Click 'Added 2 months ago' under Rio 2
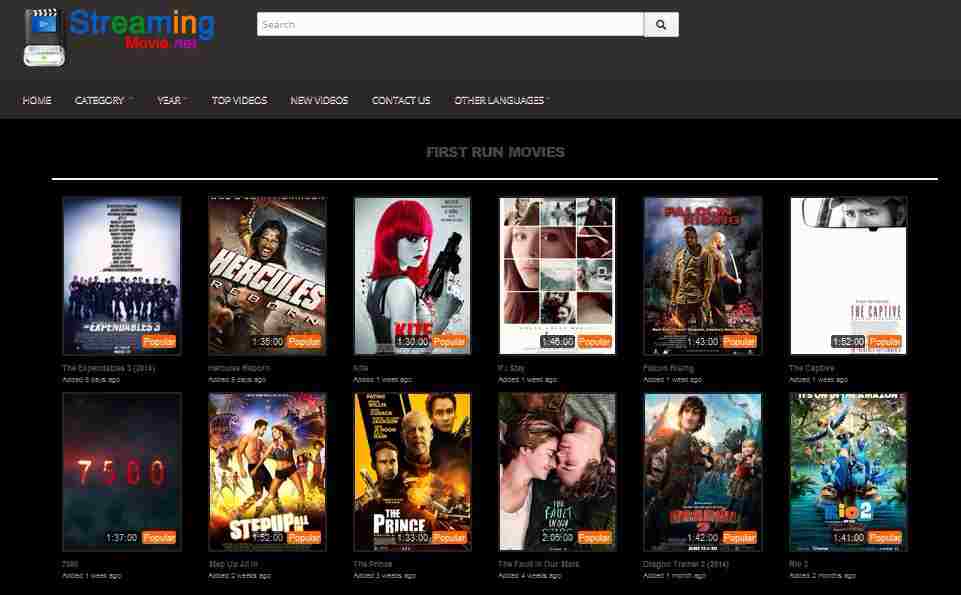961x595 pixels. tap(822, 576)
